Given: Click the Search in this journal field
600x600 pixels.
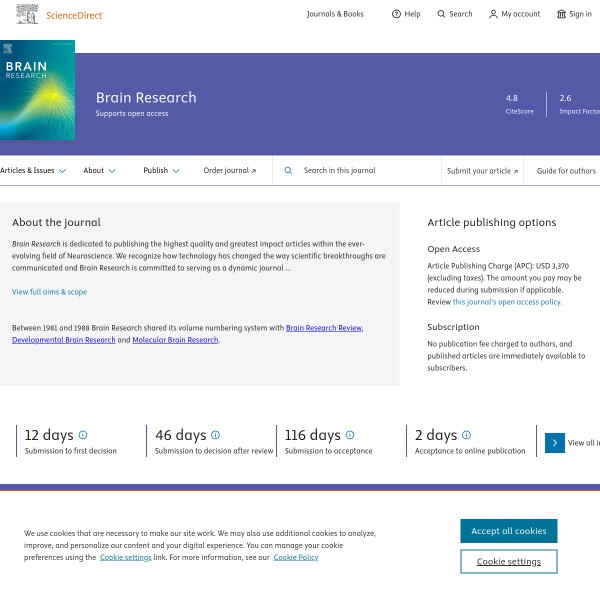Looking at the screenshot, I should tap(365, 171).
